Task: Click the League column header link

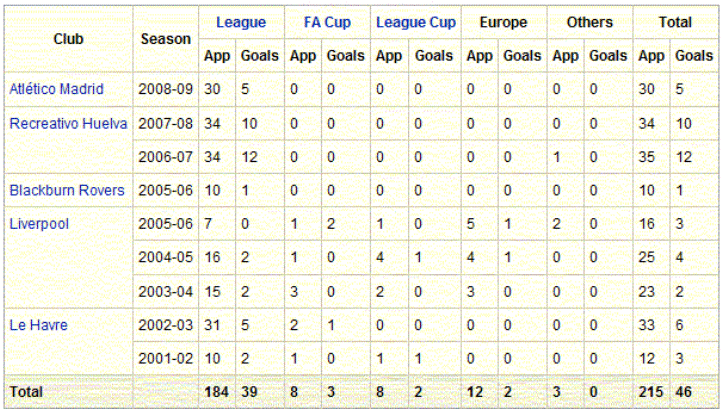Action: click(242, 22)
